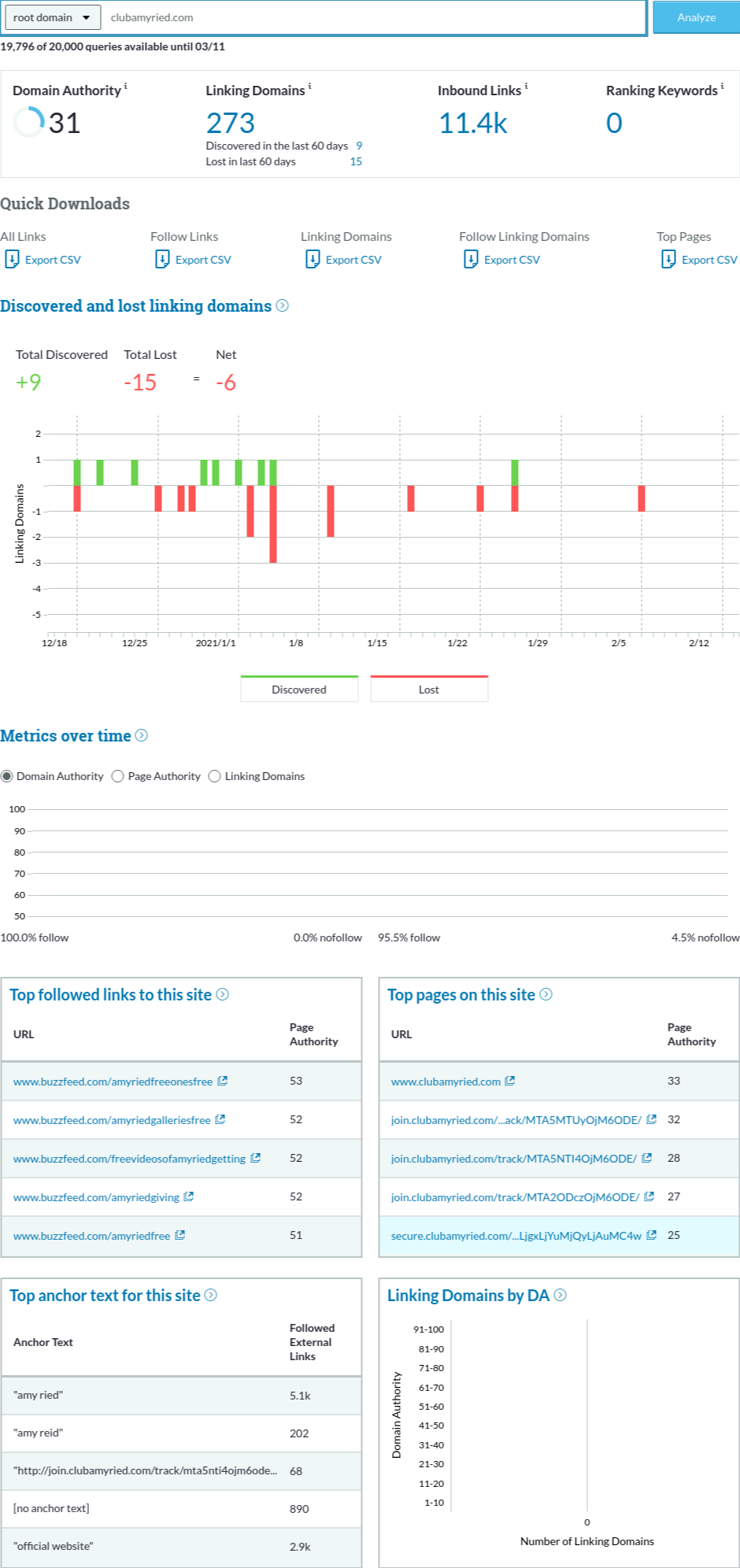The width and height of the screenshot is (740, 1568).
Task: Open the www.buzzfeed.com/amyriedfree link
Action: (91, 1236)
